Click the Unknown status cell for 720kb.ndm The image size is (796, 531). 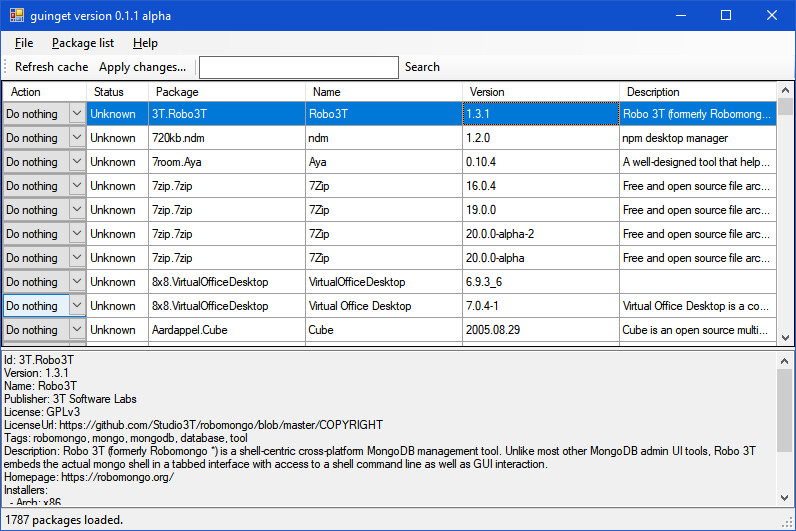click(x=117, y=138)
